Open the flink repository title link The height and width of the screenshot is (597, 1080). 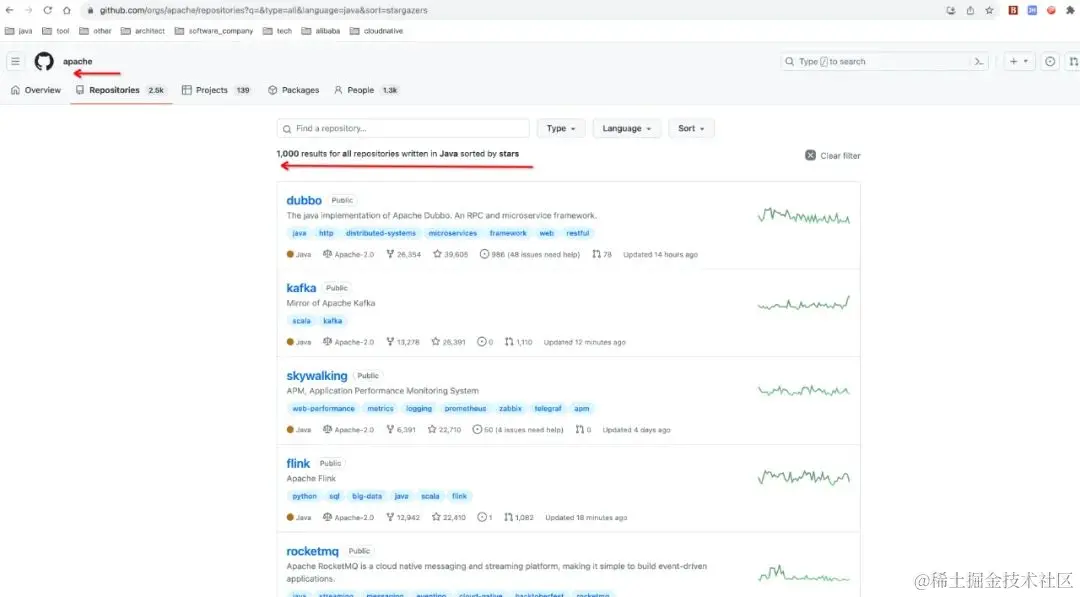point(298,463)
